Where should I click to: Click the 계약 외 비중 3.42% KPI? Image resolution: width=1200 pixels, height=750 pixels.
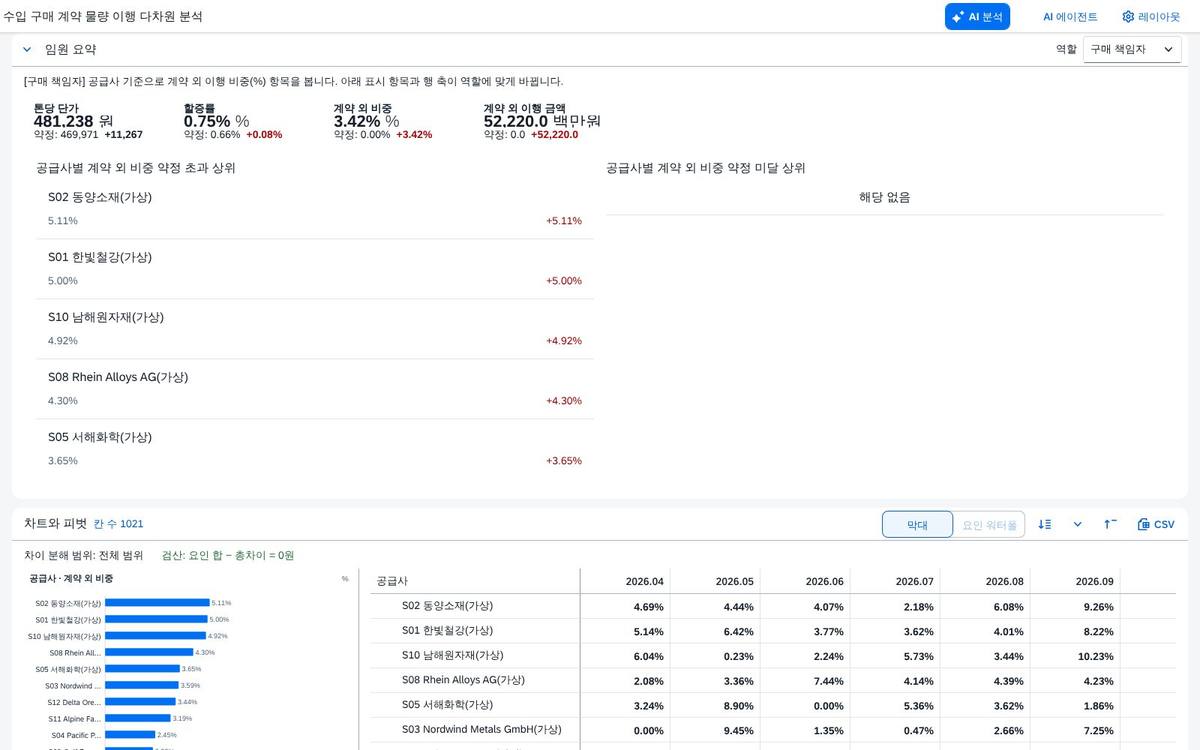pos(383,121)
